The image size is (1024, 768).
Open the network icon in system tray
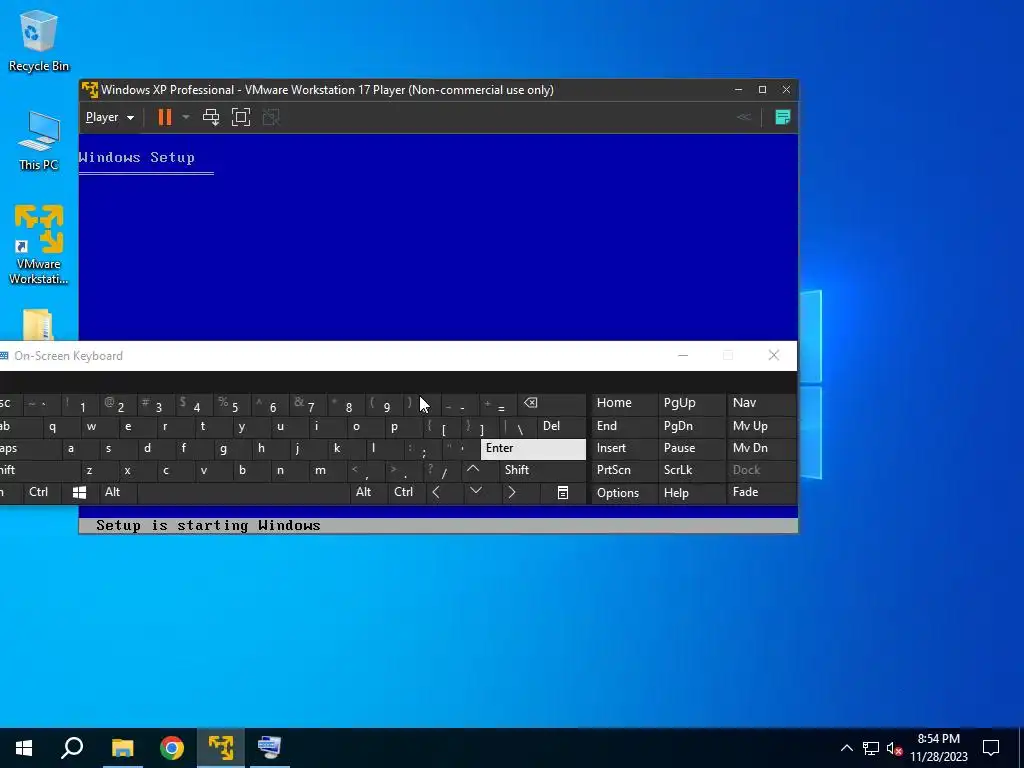point(871,748)
